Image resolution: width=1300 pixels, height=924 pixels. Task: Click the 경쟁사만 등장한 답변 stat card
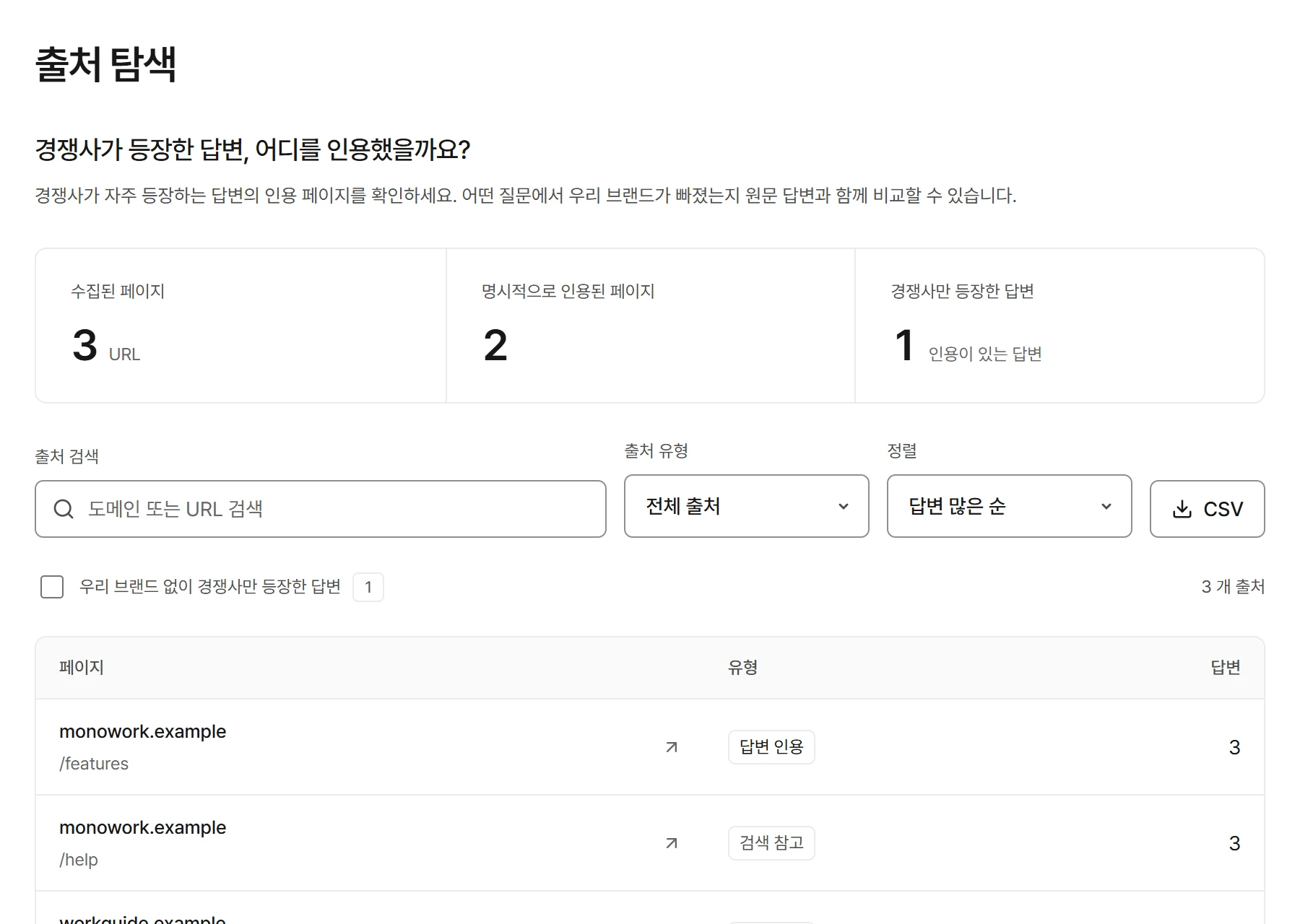[1059, 326]
